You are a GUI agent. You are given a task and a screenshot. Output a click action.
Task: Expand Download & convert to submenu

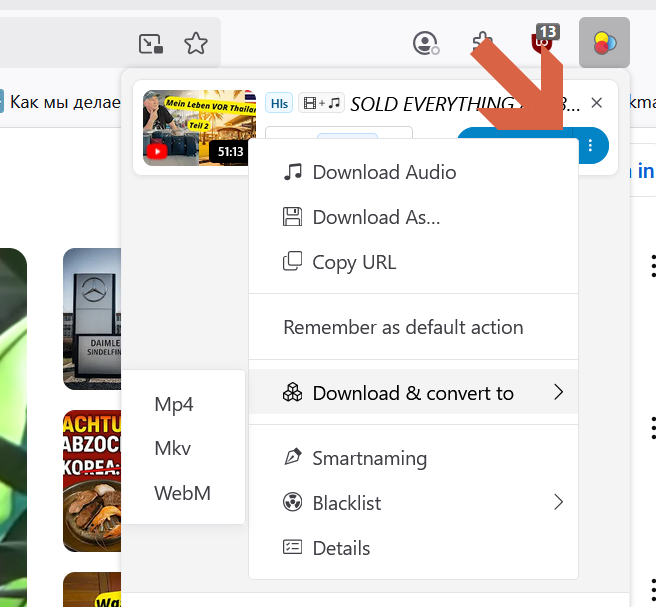click(x=413, y=393)
